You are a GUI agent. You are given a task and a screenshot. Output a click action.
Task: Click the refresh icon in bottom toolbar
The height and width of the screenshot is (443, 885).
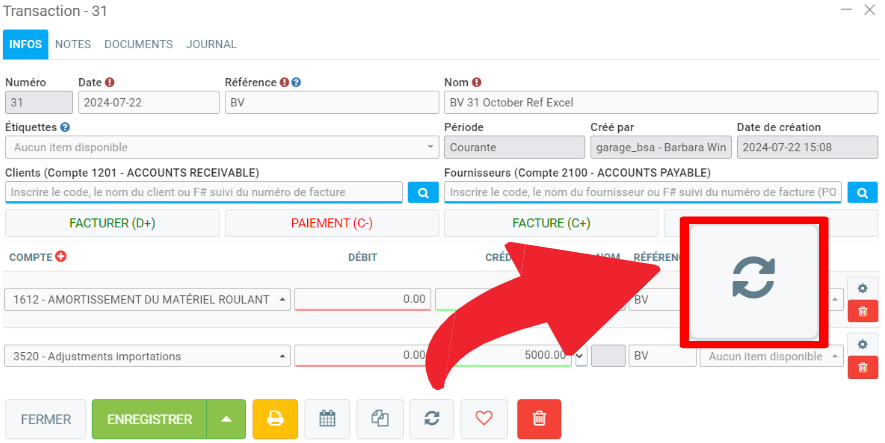tap(431, 418)
